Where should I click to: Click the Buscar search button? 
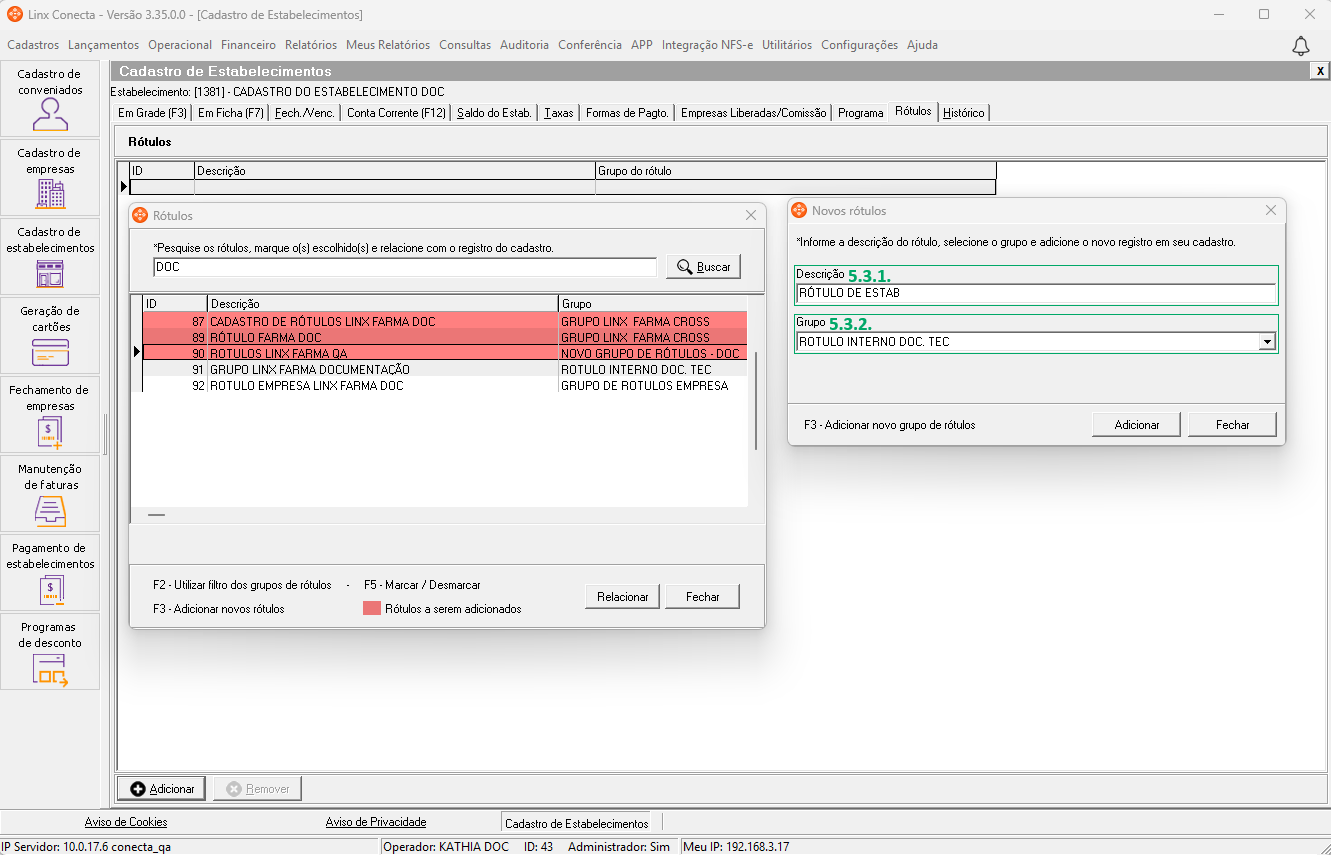(x=704, y=267)
